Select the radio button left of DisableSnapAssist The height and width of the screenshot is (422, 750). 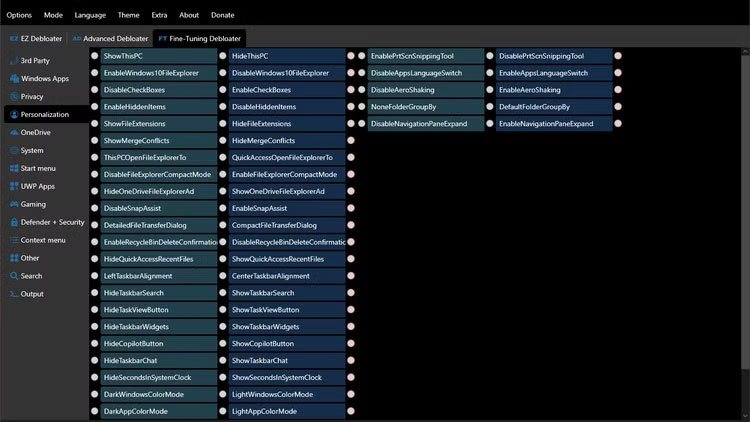[95, 208]
